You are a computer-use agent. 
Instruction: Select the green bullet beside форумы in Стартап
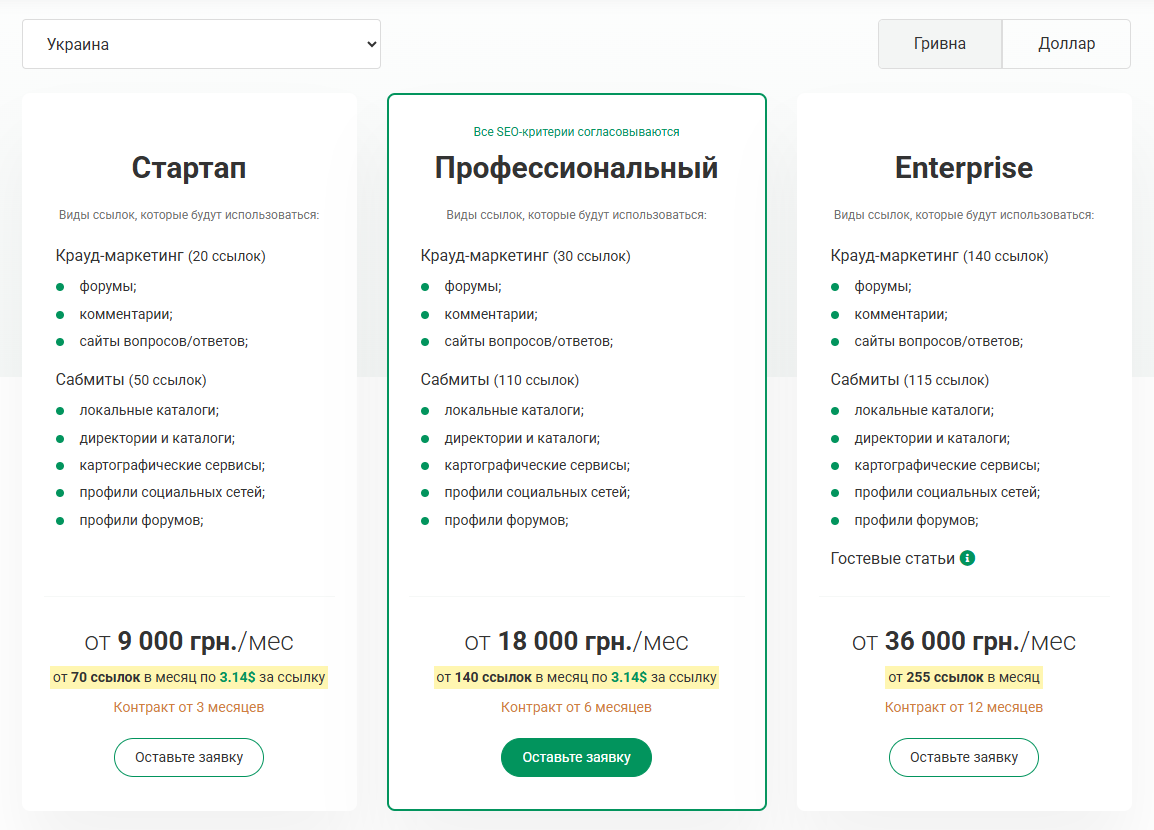pos(61,286)
